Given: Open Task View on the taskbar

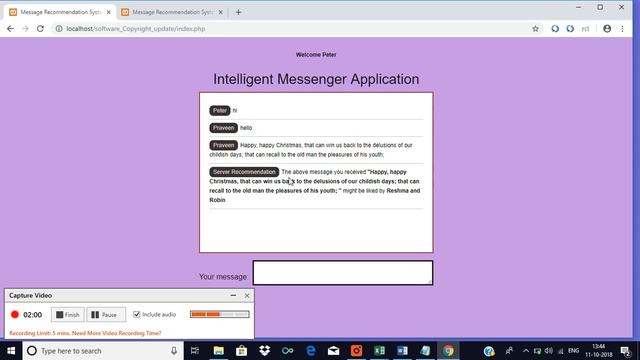Looking at the screenshot, I should click(195, 351).
